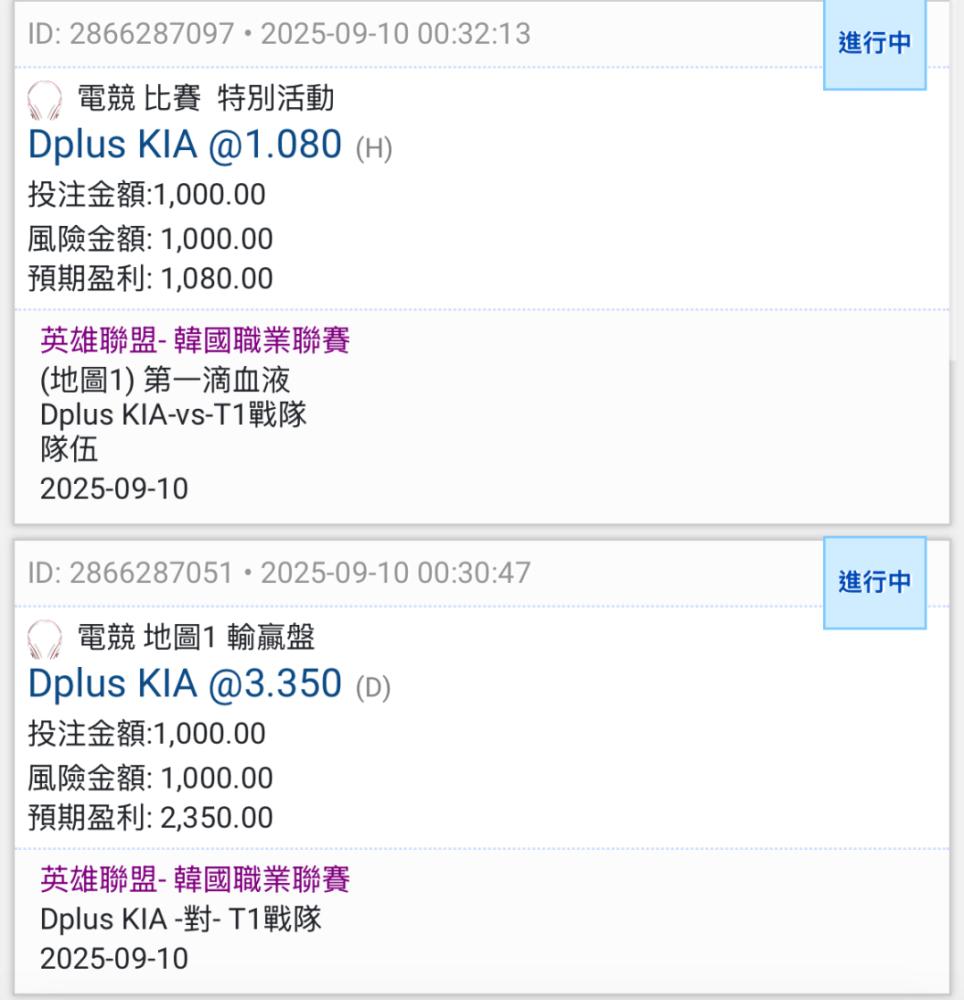Click the esports headphone icon on the 特別活動 bet

click(44, 101)
